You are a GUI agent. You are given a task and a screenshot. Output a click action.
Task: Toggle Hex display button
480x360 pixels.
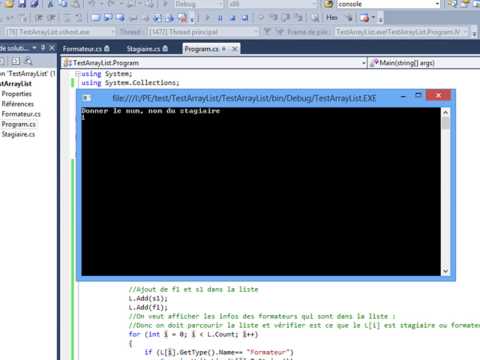click(x=332, y=18)
